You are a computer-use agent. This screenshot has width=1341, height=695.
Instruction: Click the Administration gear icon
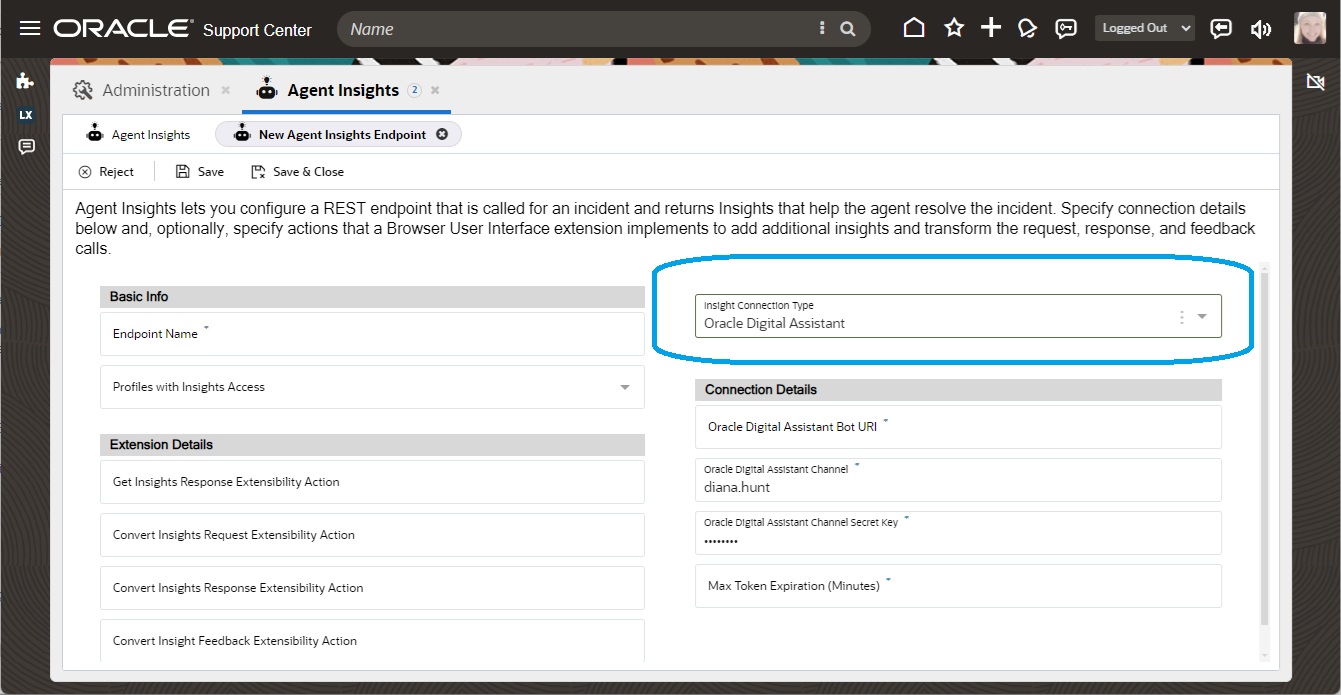tap(83, 90)
